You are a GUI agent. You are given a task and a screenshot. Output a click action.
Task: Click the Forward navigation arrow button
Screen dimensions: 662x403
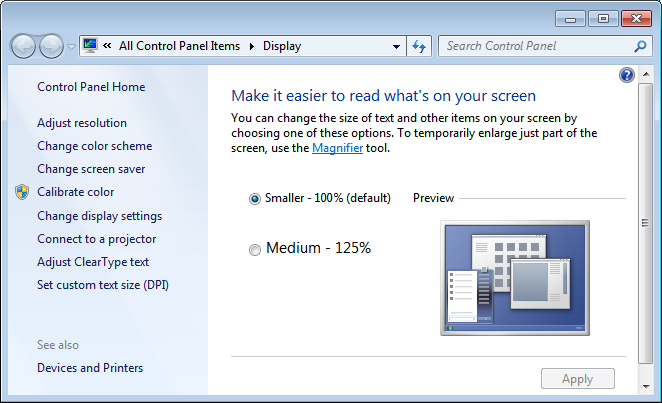52,46
